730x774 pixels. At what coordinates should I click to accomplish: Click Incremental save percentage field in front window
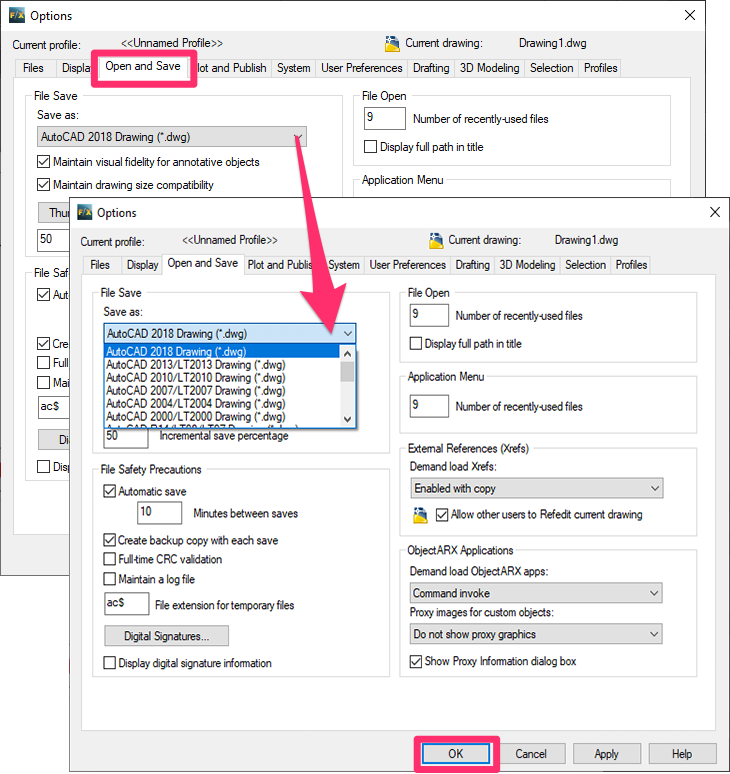126,437
